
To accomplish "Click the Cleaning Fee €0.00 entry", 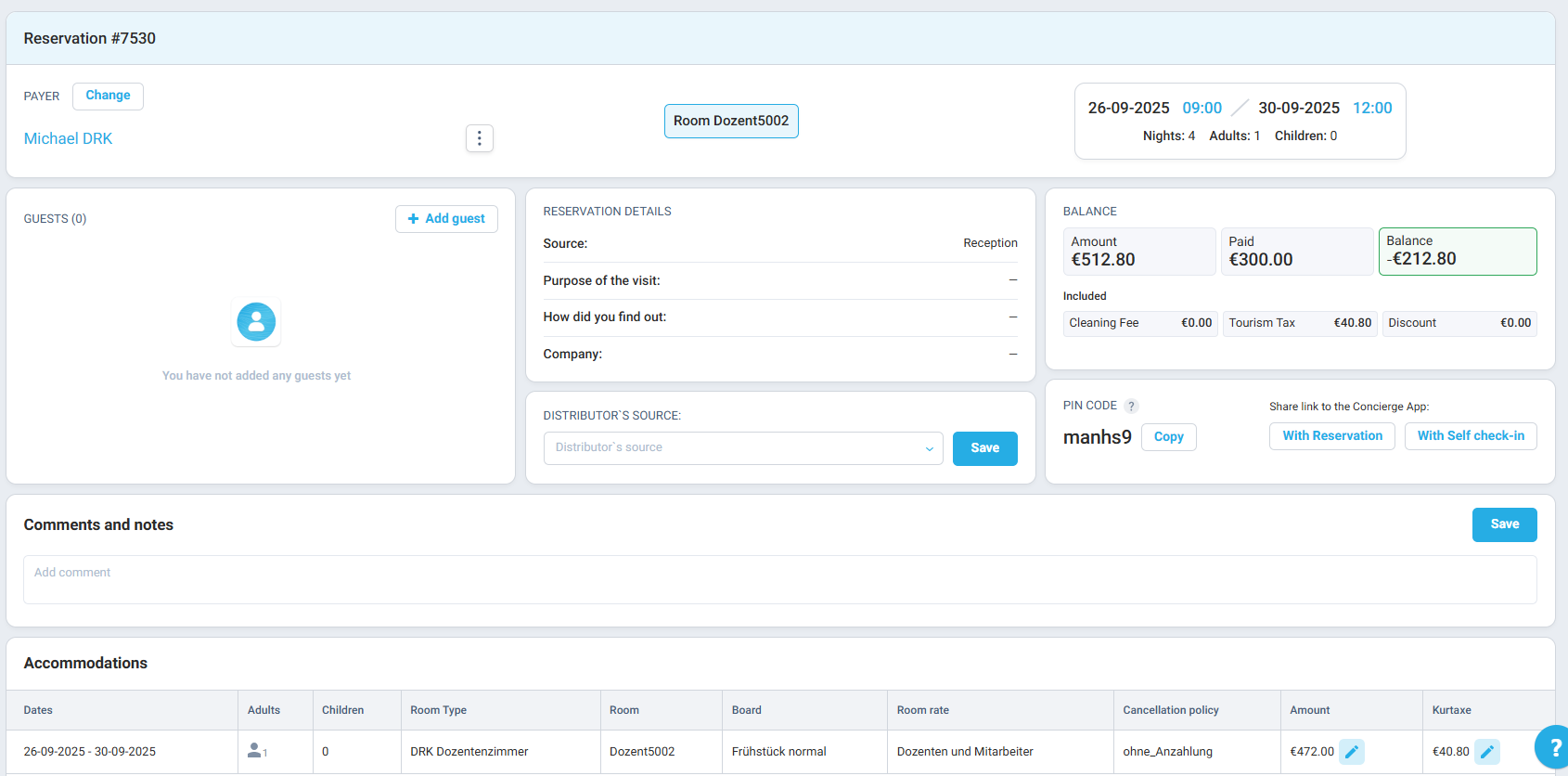I will click(1140, 323).
